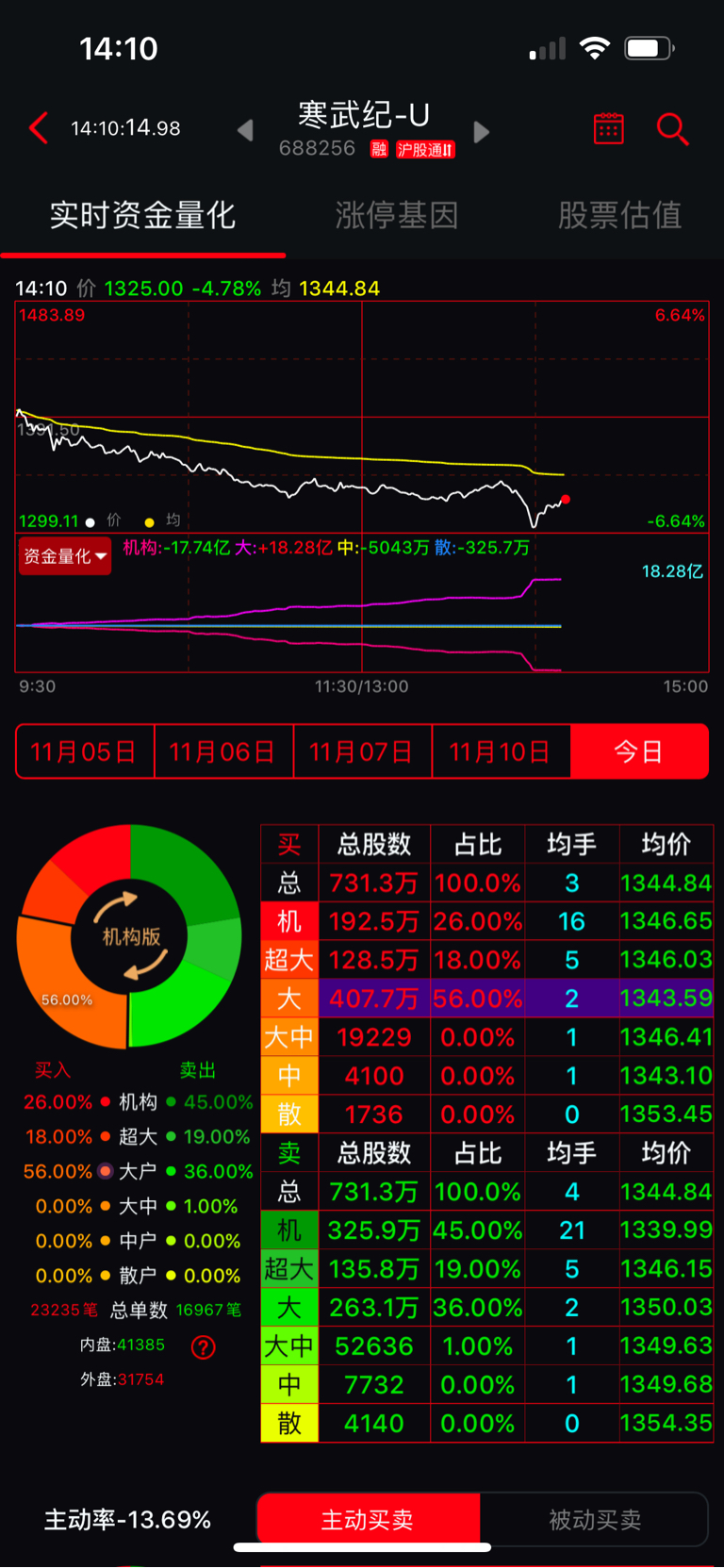Screen dimensions: 724x1568
Task: Select the 11月06日 date tab
Action: coord(223,751)
